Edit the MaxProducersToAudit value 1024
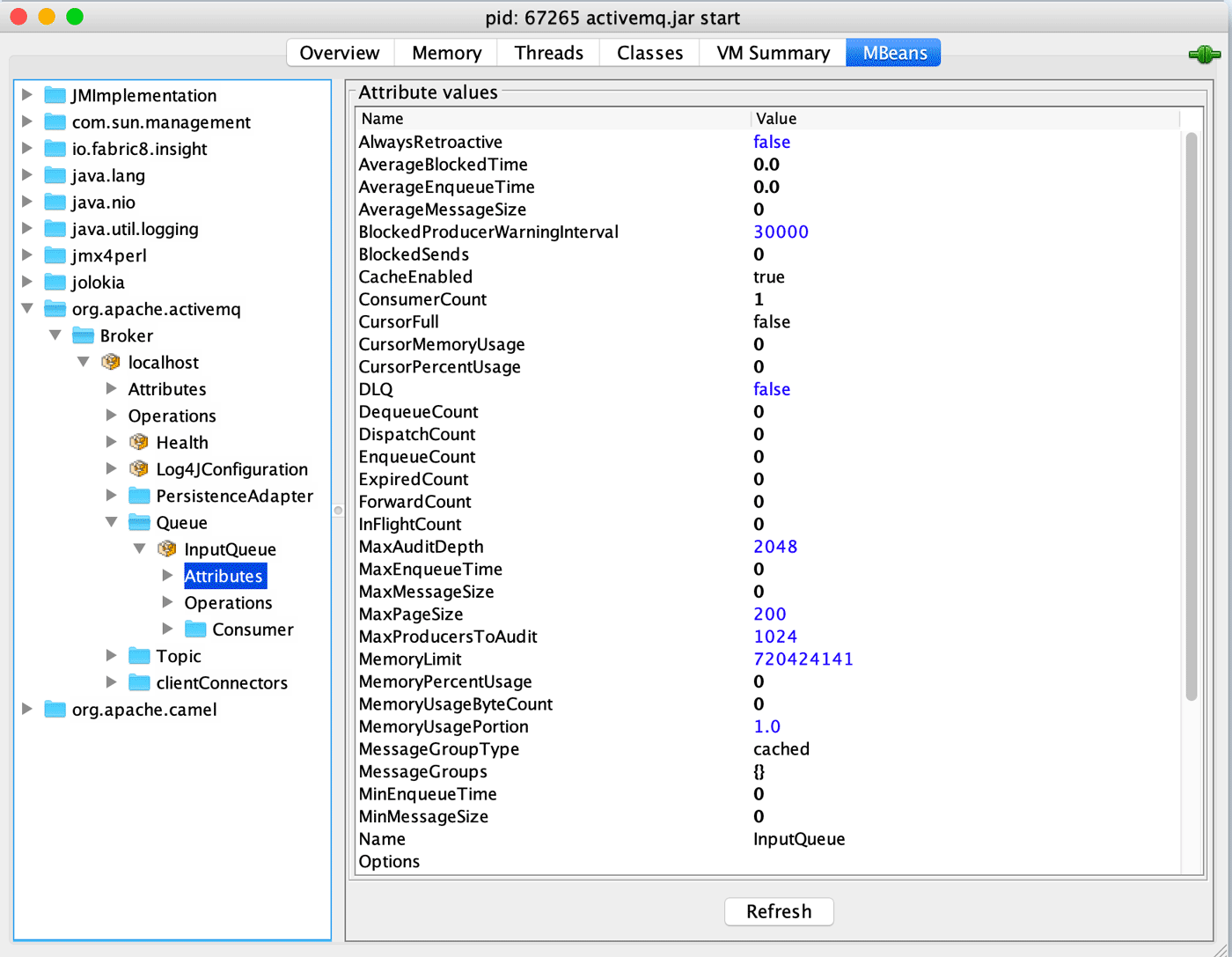 tap(775, 637)
